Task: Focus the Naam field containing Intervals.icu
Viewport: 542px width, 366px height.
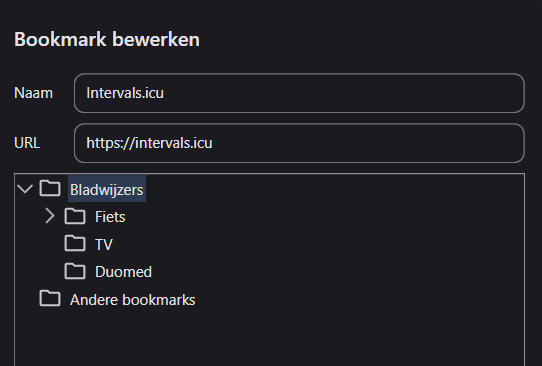Action: tap(299, 93)
